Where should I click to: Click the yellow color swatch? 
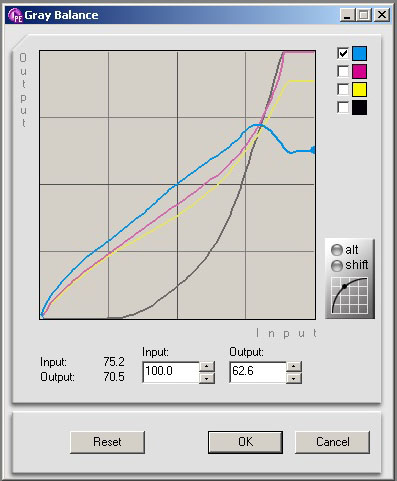pos(359,89)
